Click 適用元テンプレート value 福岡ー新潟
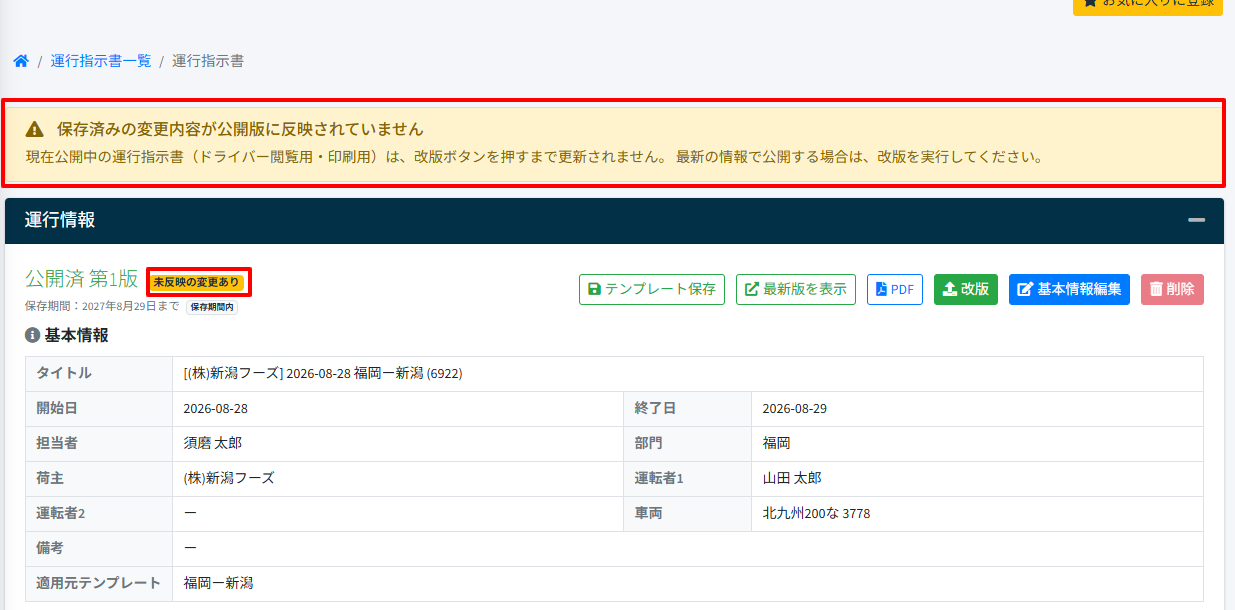This screenshot has height=610, width=1235. pos(219,583)
